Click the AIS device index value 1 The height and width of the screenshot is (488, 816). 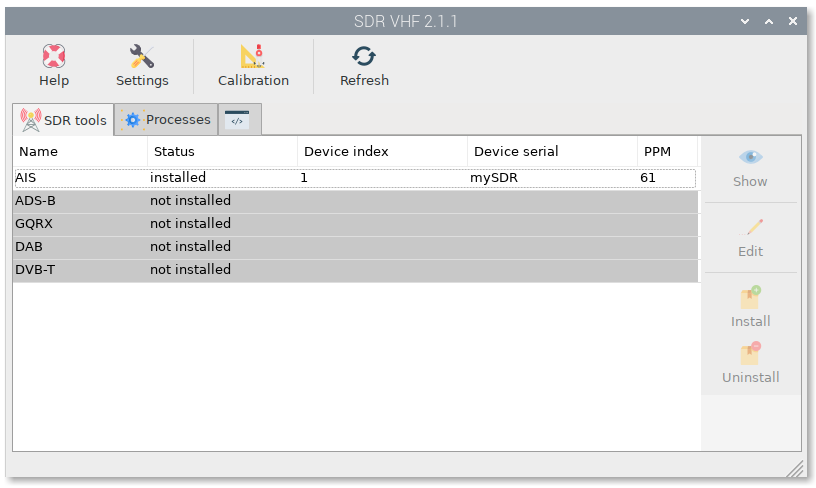[x=304, y=178]
